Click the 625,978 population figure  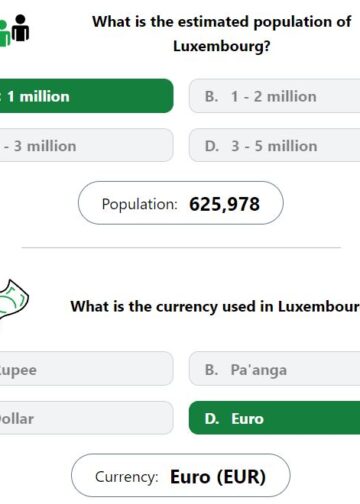(224, 204)
